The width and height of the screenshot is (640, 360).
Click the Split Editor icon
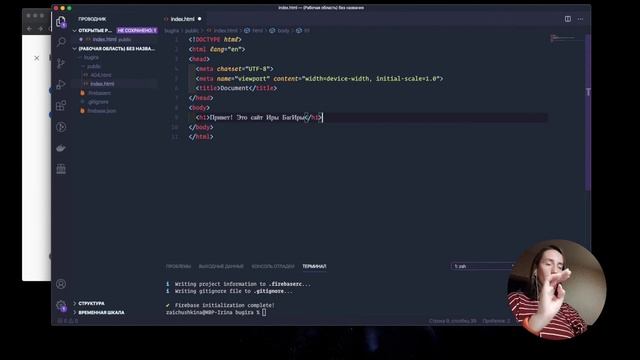(x=568, y=19)
